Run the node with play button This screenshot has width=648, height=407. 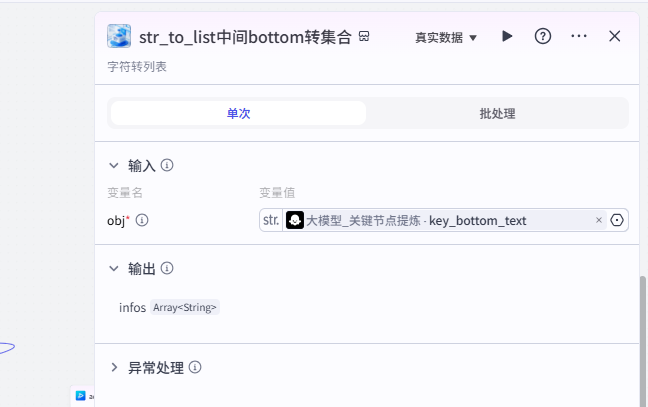click(x=507, y=36)
